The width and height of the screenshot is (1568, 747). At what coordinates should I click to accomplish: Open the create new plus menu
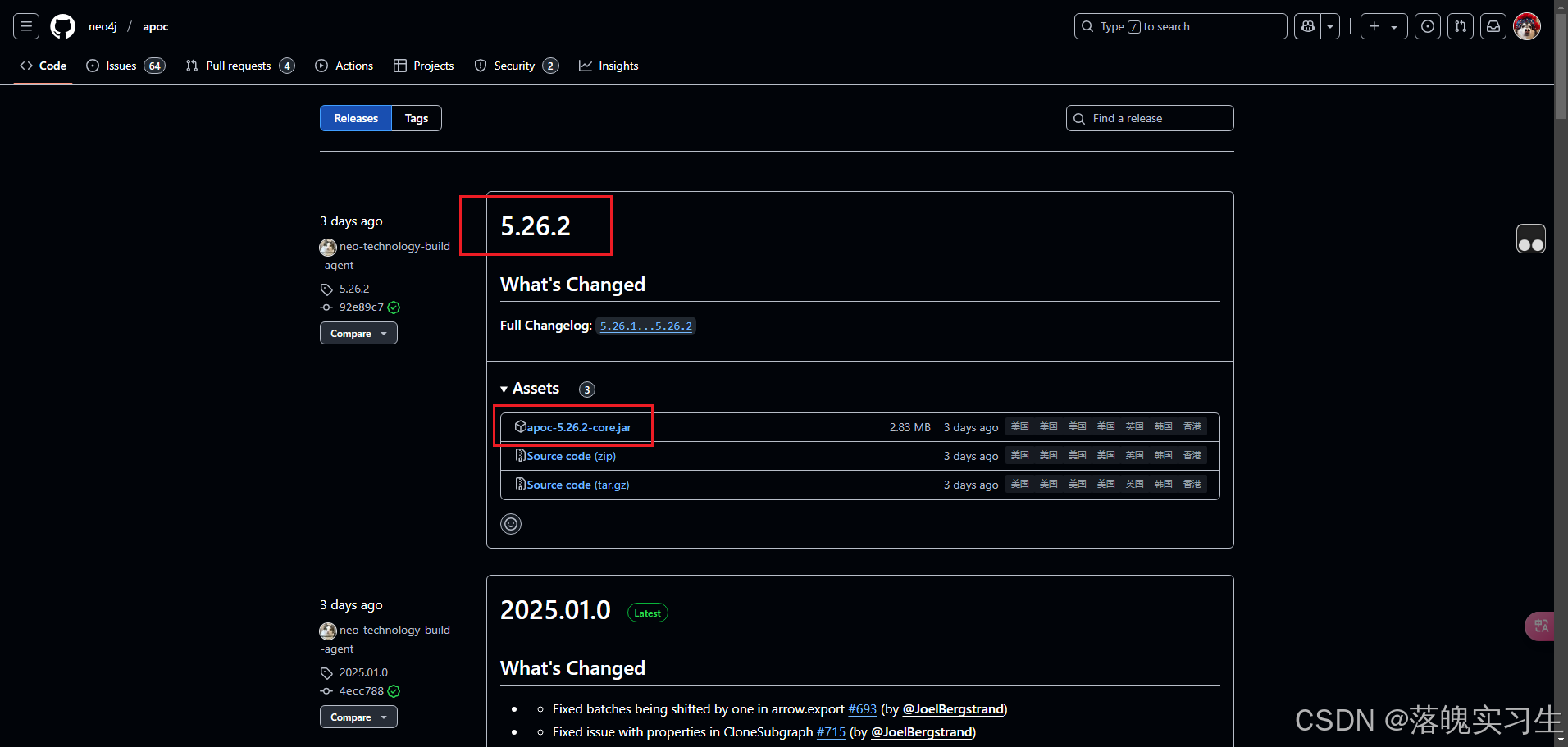[x=1383, y=26]
